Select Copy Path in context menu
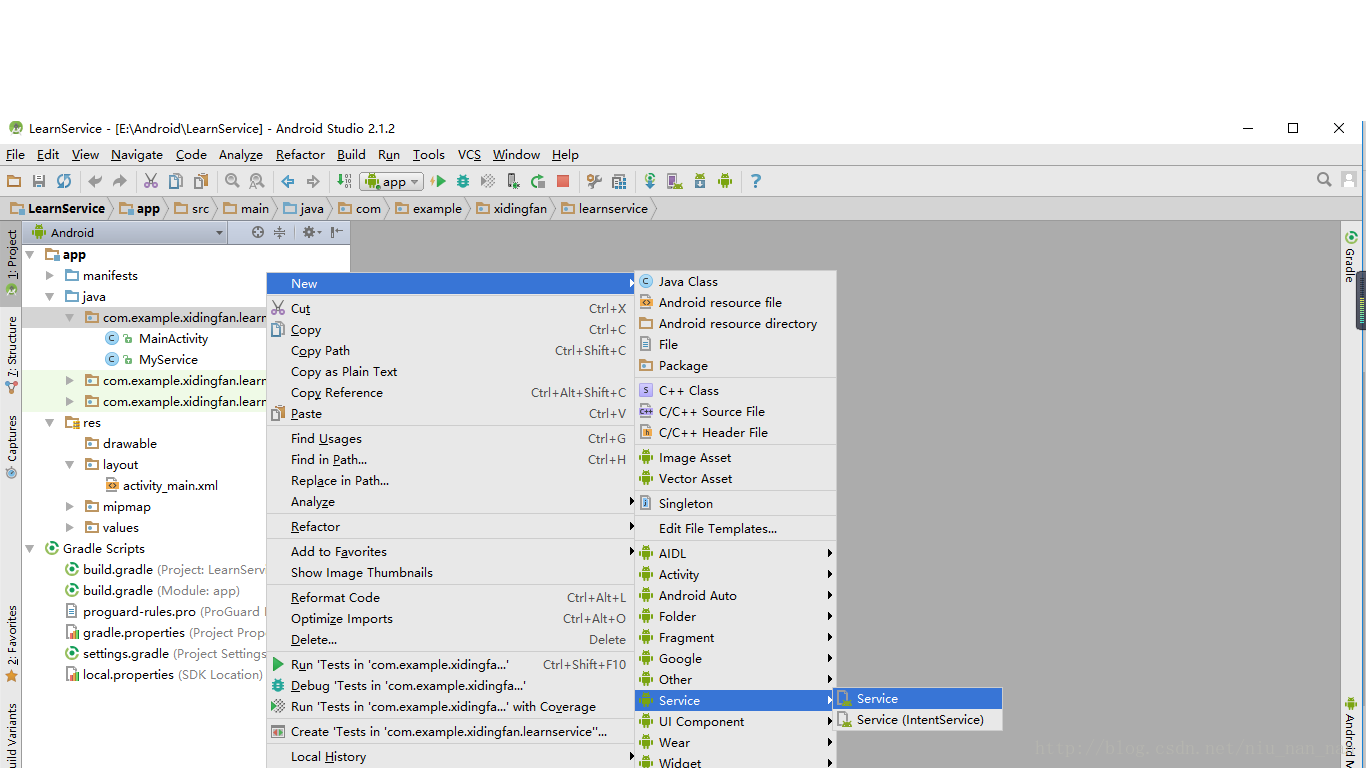This screenshot has width=1366, height=768. click(x=451, y=351)
